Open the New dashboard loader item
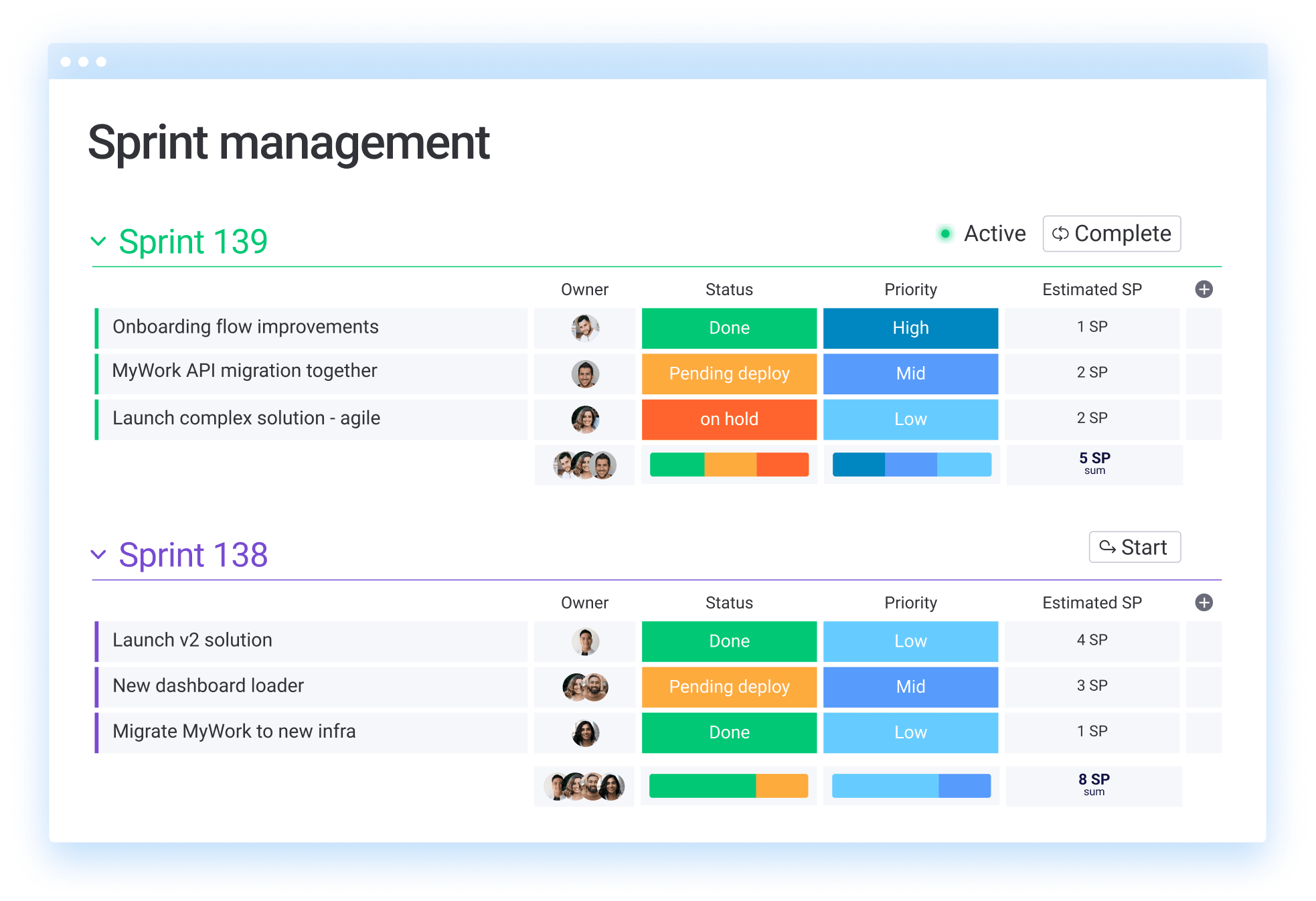This screenshot has width=1316, height=901. (311, 687)
